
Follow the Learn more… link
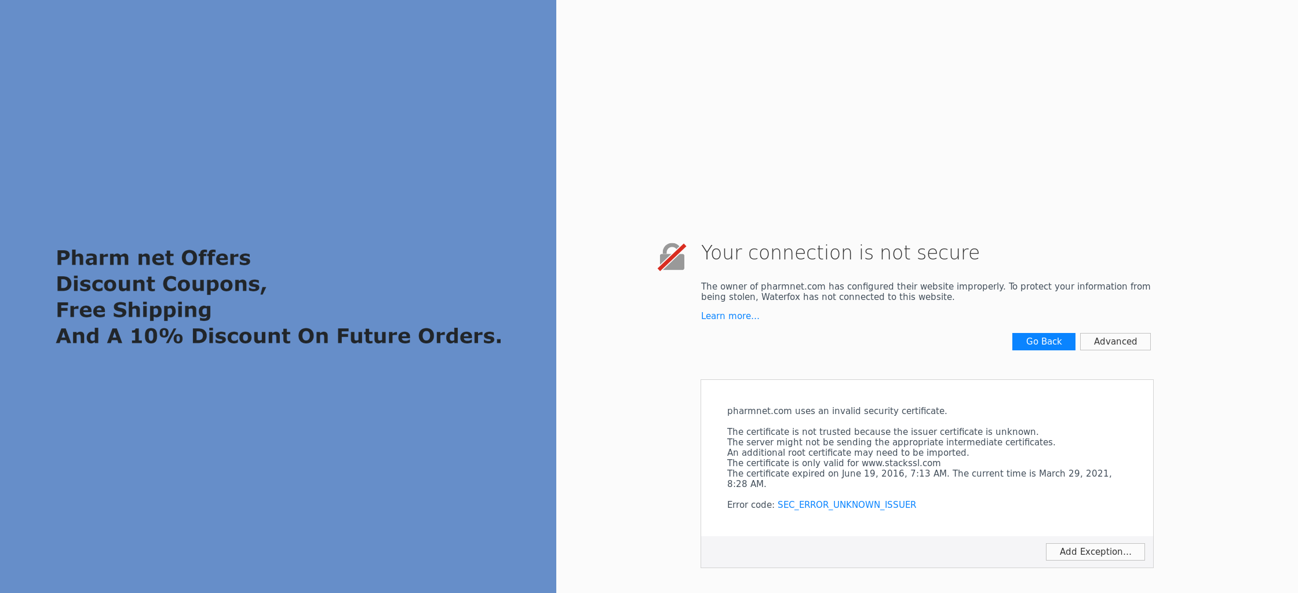[x=730, y=316]
